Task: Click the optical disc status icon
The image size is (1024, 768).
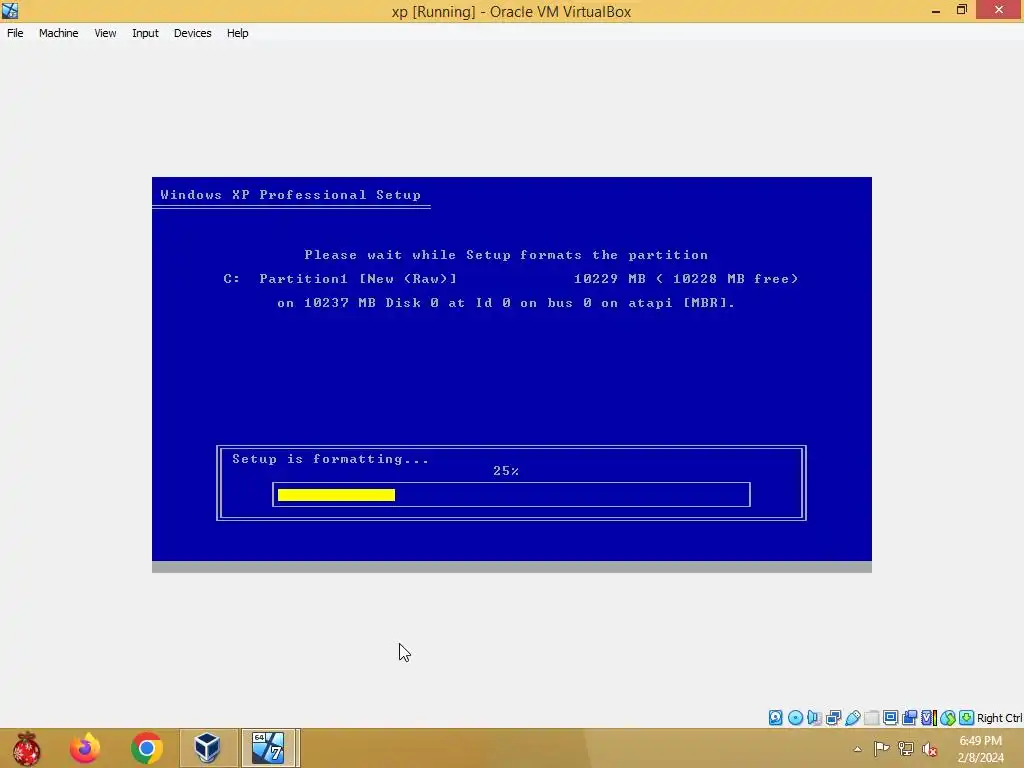Action: pyautogui.click(x=795, y=718)
